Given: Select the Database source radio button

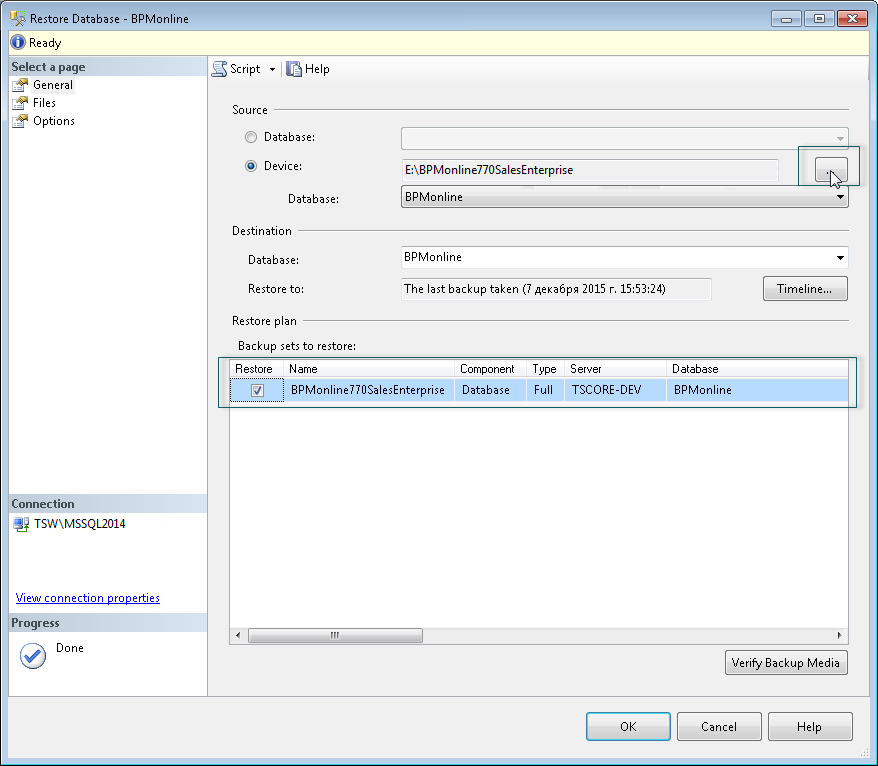Looking at the screenshot, I should point(251,137).
